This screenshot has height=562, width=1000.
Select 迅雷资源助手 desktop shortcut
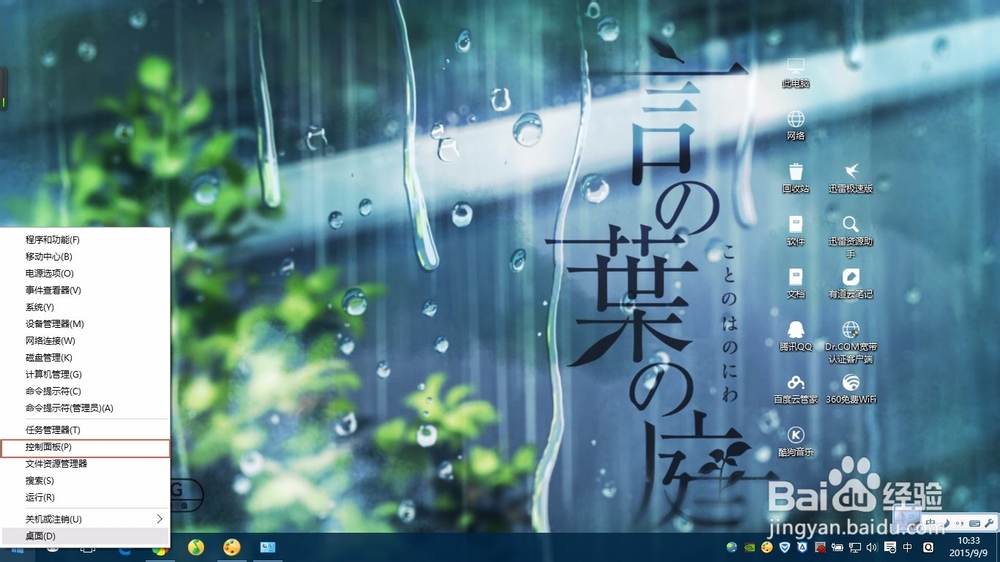pos(850,237)
